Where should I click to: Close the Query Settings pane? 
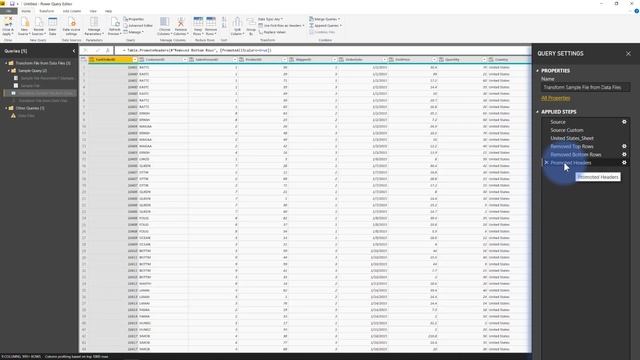(628, 53)
